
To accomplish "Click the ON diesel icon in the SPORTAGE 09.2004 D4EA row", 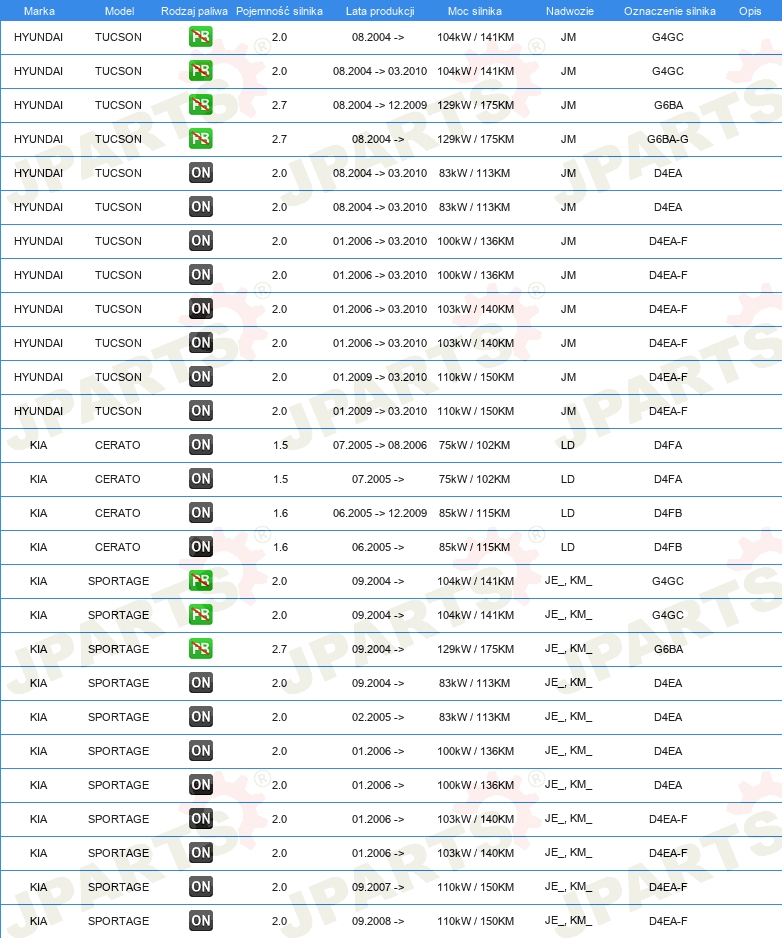I will (200, 683).
